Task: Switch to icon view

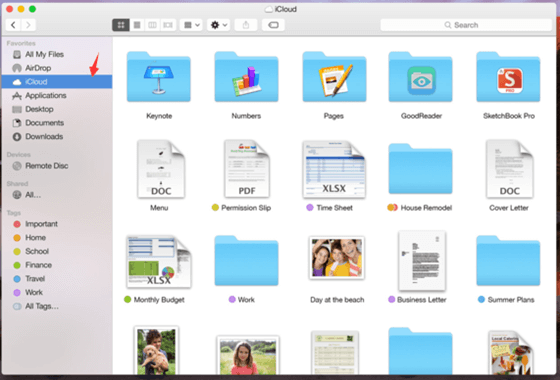Action: [x=121, y=25]
